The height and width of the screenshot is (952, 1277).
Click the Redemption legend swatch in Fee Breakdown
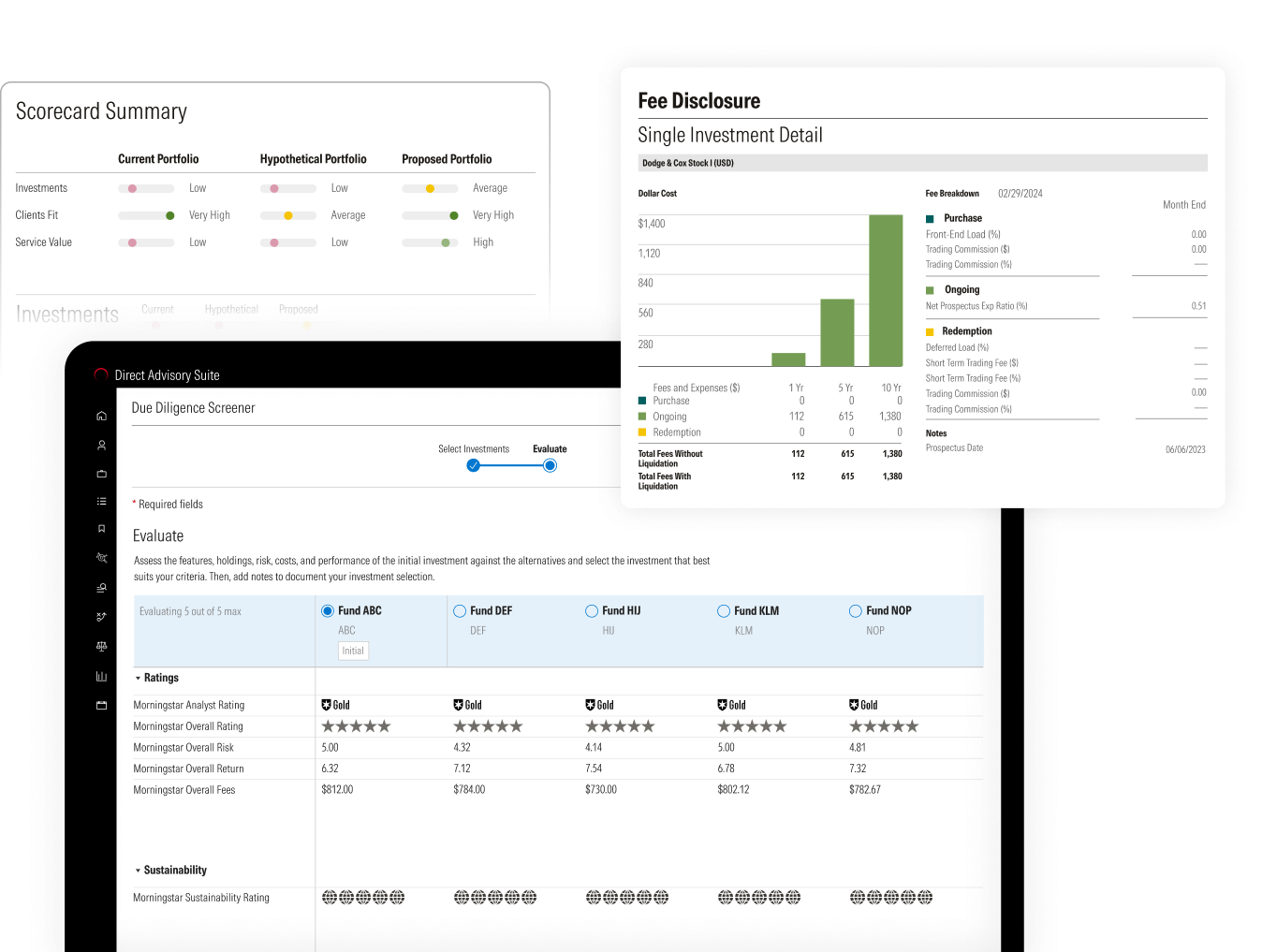tap(930, 332)
